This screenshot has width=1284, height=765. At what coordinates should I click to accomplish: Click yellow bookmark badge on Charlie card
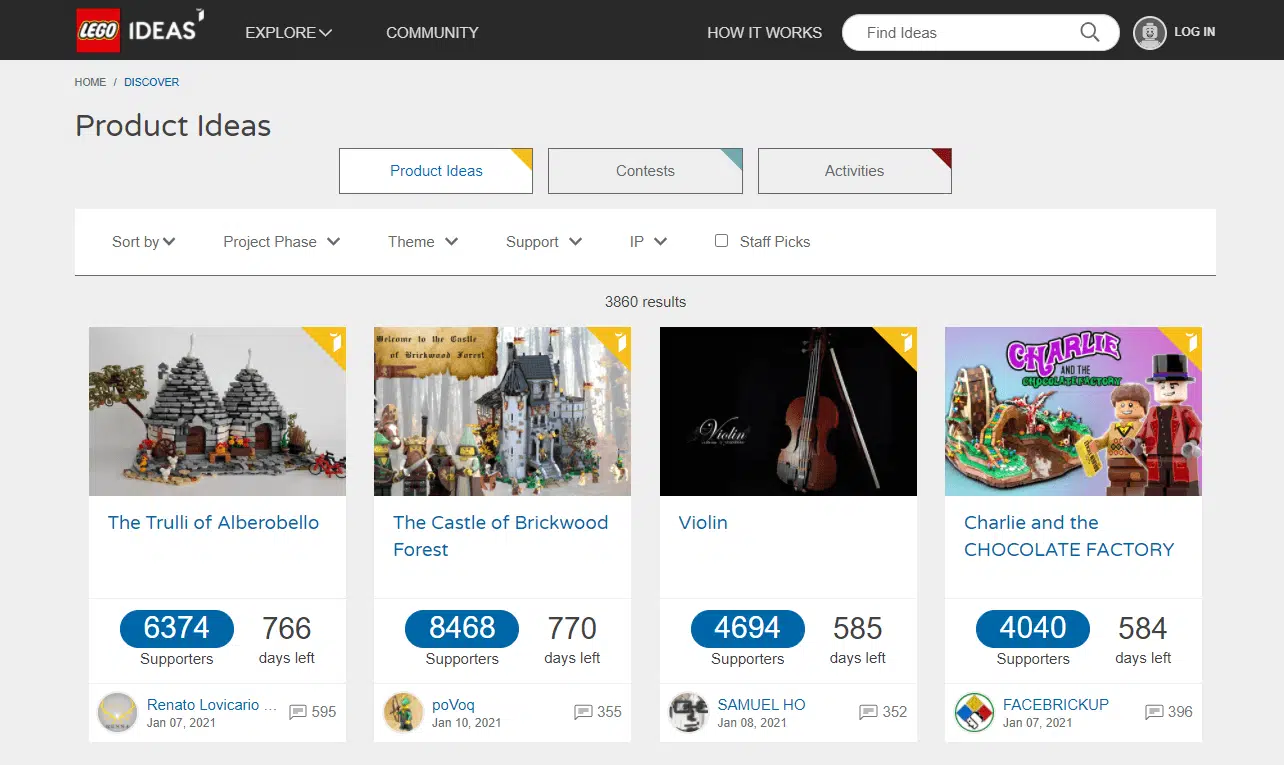(1190, 342)
